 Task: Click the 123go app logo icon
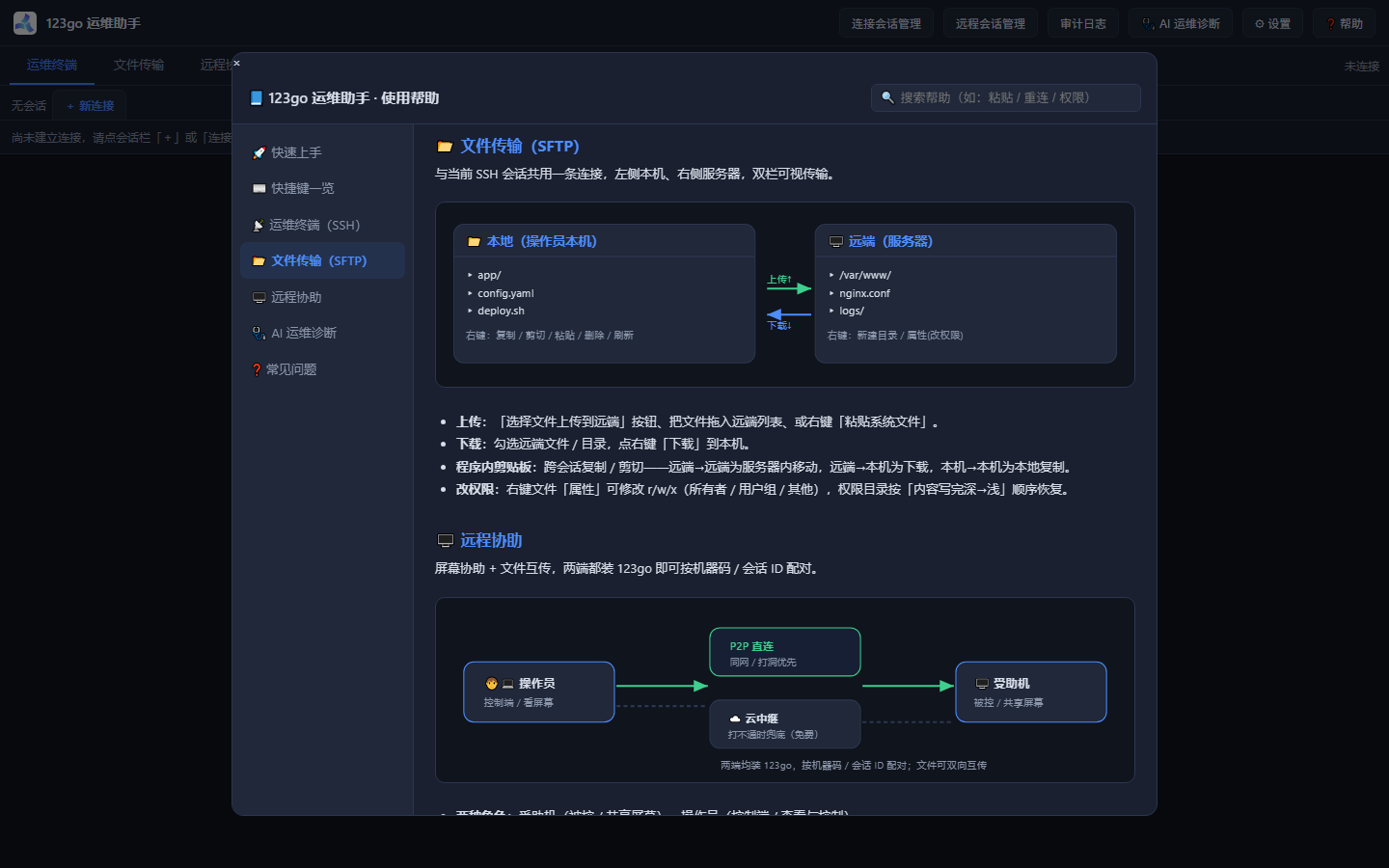25,22
